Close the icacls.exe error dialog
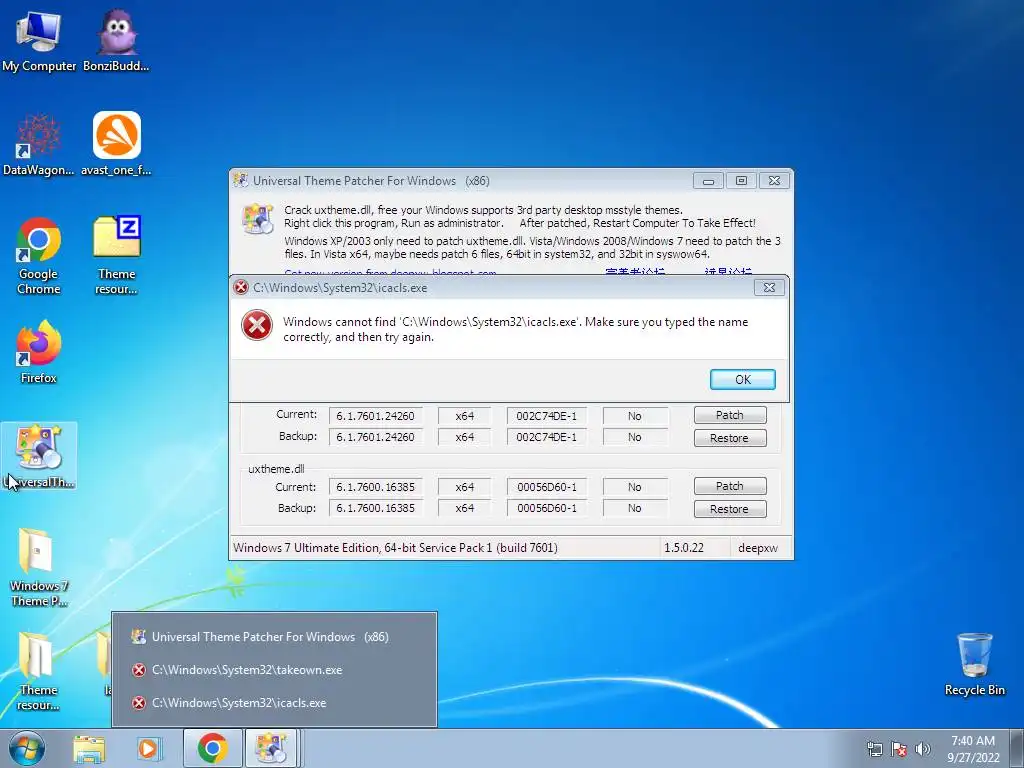Screen dimensions: 1024x768 tap(769, 287)
